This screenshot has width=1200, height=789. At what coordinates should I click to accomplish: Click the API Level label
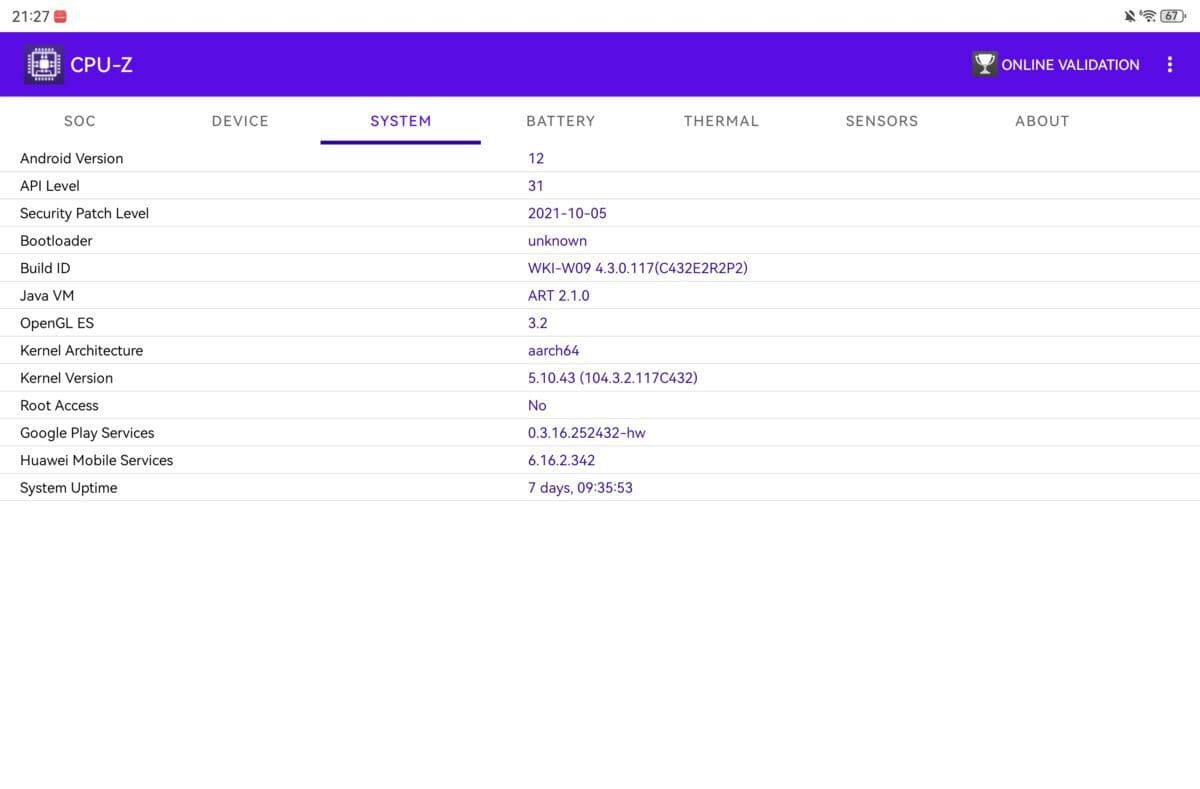[50, 186]
